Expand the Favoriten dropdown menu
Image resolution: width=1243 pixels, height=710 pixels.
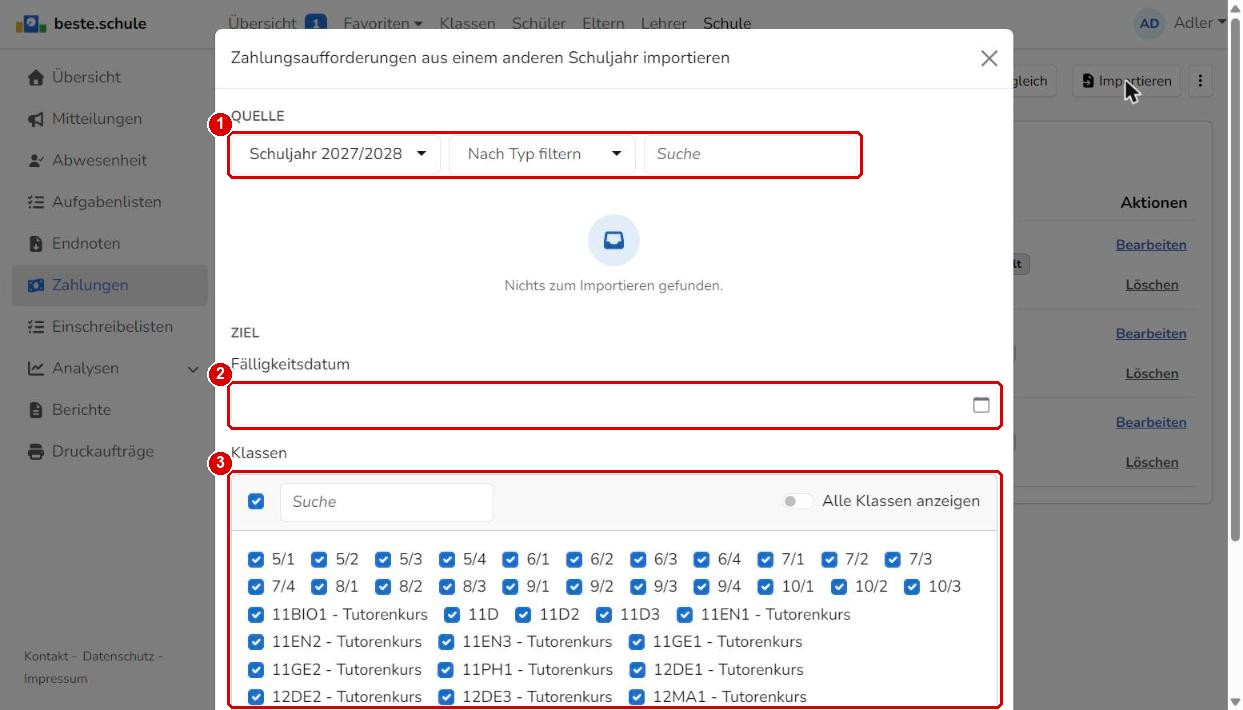click(x=382, y=23)
